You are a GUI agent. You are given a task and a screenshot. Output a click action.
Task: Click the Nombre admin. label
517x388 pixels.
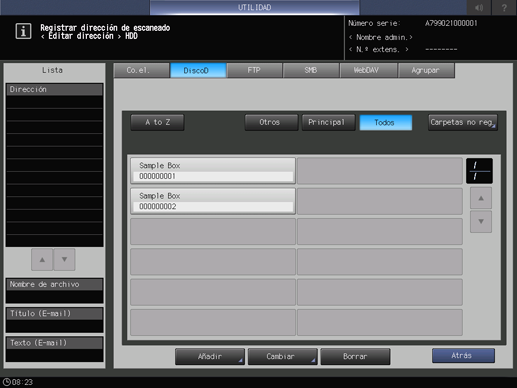[381, 37]
